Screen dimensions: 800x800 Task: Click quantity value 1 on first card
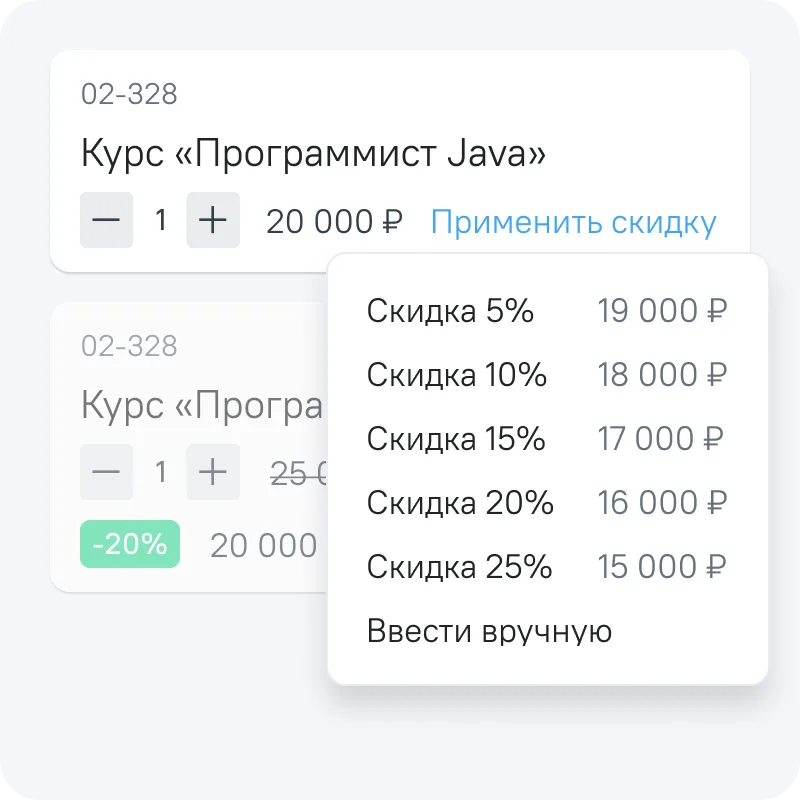click(x=161, y=220)
